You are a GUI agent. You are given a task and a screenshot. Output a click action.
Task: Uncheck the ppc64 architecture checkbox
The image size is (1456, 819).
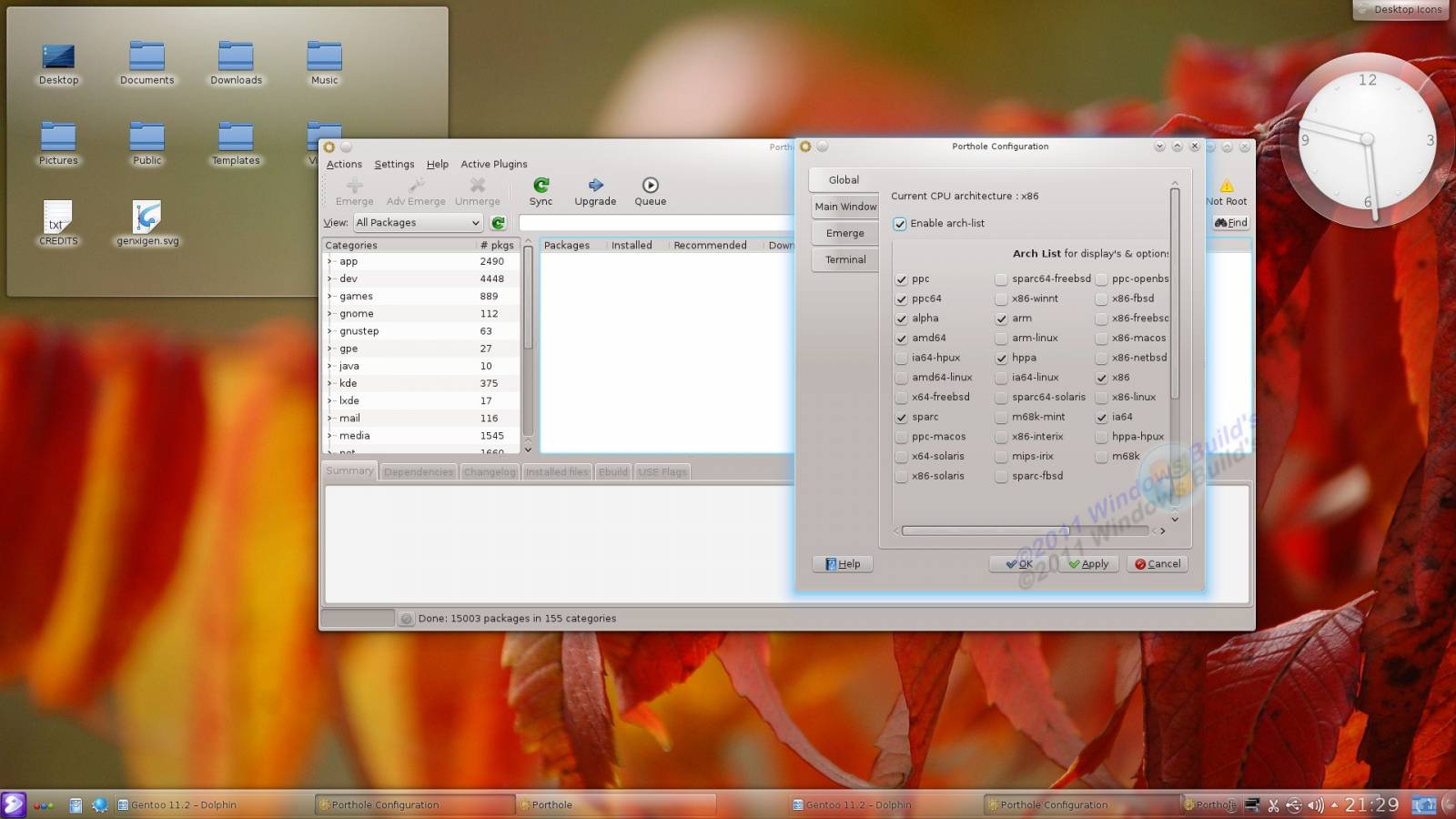pyautogui.click(x=901, y=299)
